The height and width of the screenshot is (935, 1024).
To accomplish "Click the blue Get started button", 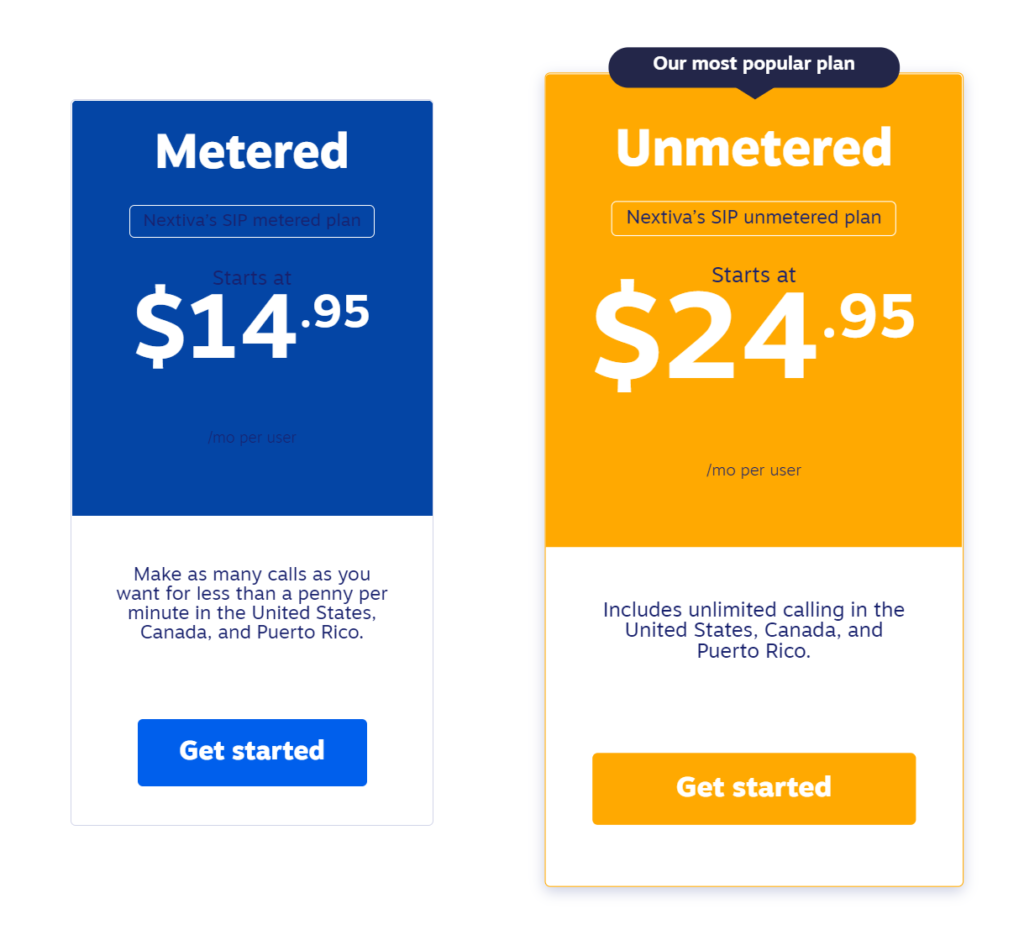I will 252,752.
